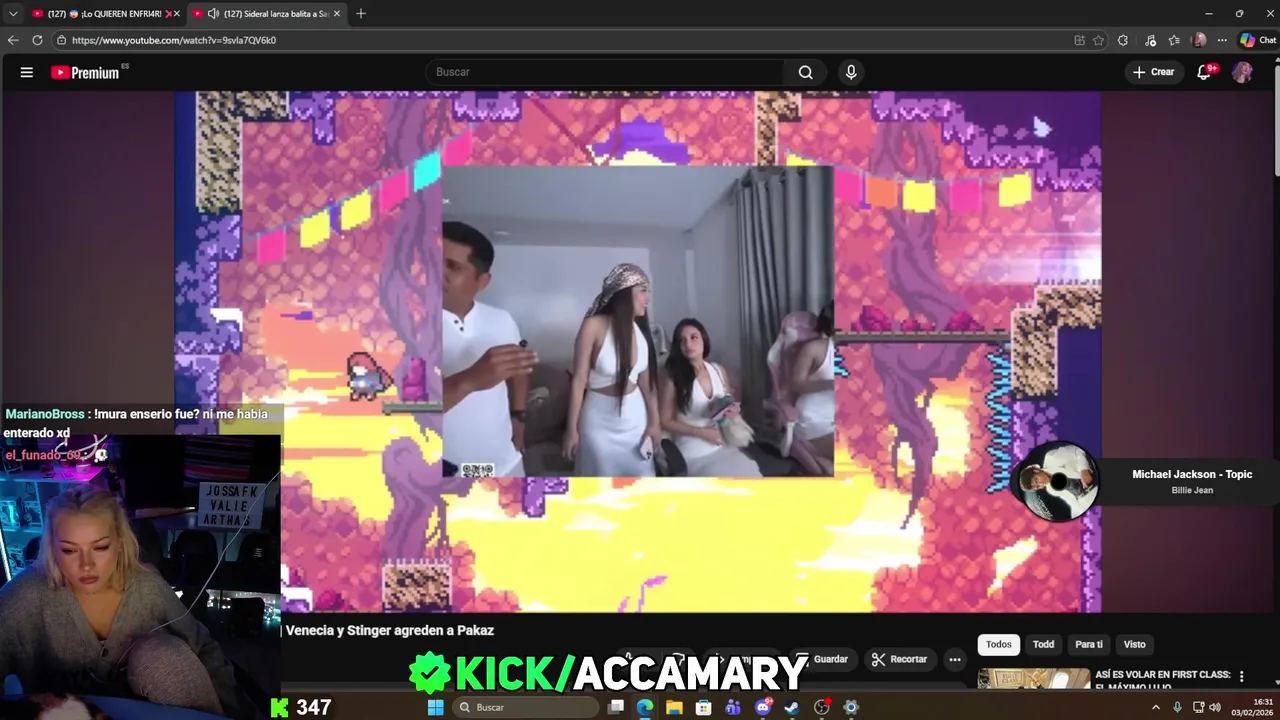Screen dimensions: 1280x720
Task: Click the YouTube search magnifier button
Action: click(805, 72)
